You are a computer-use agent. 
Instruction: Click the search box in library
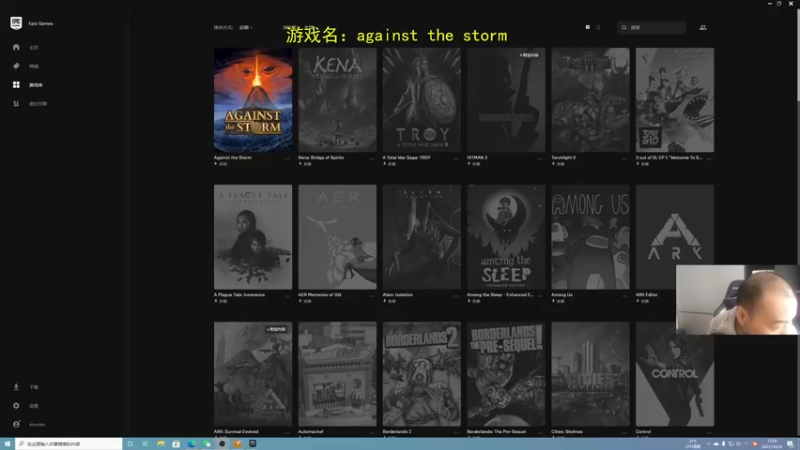point(652,28)
